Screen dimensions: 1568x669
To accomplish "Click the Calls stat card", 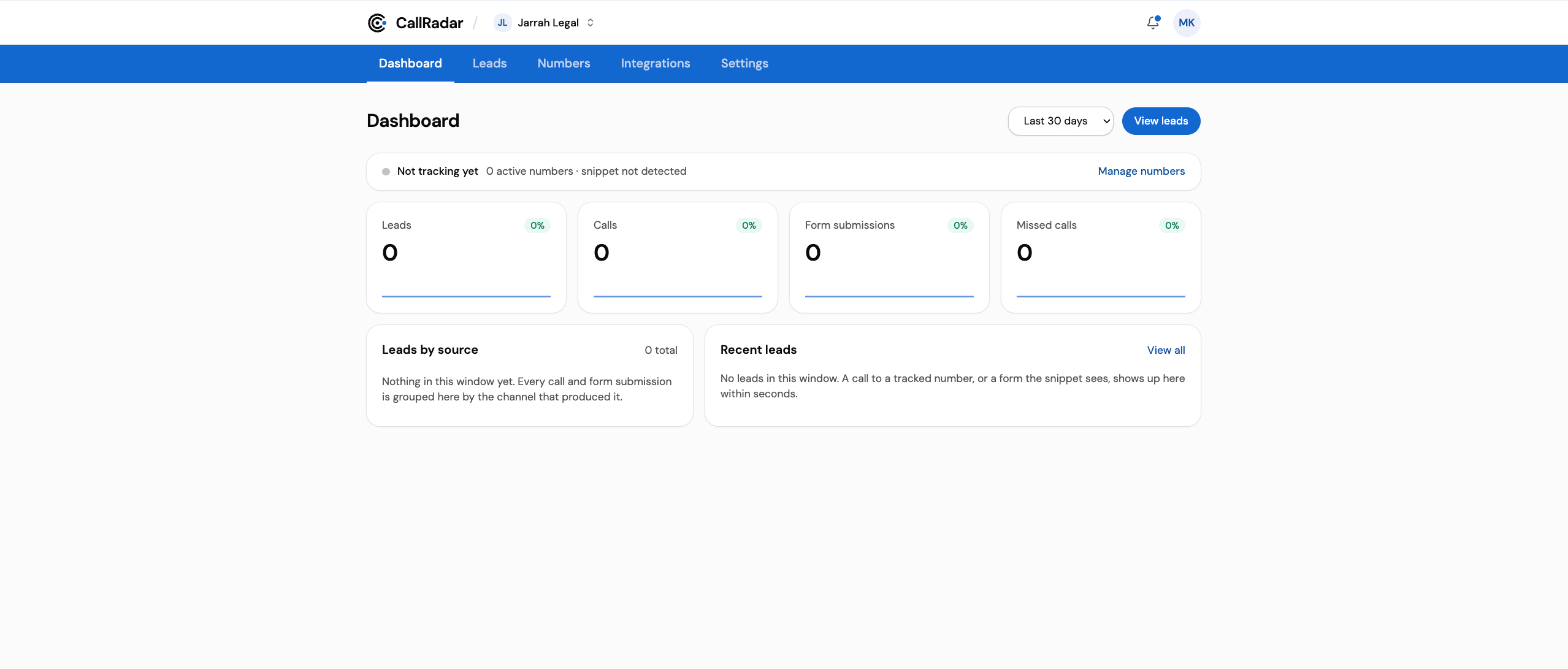I will pyautogui.click(x=678, y=258).
